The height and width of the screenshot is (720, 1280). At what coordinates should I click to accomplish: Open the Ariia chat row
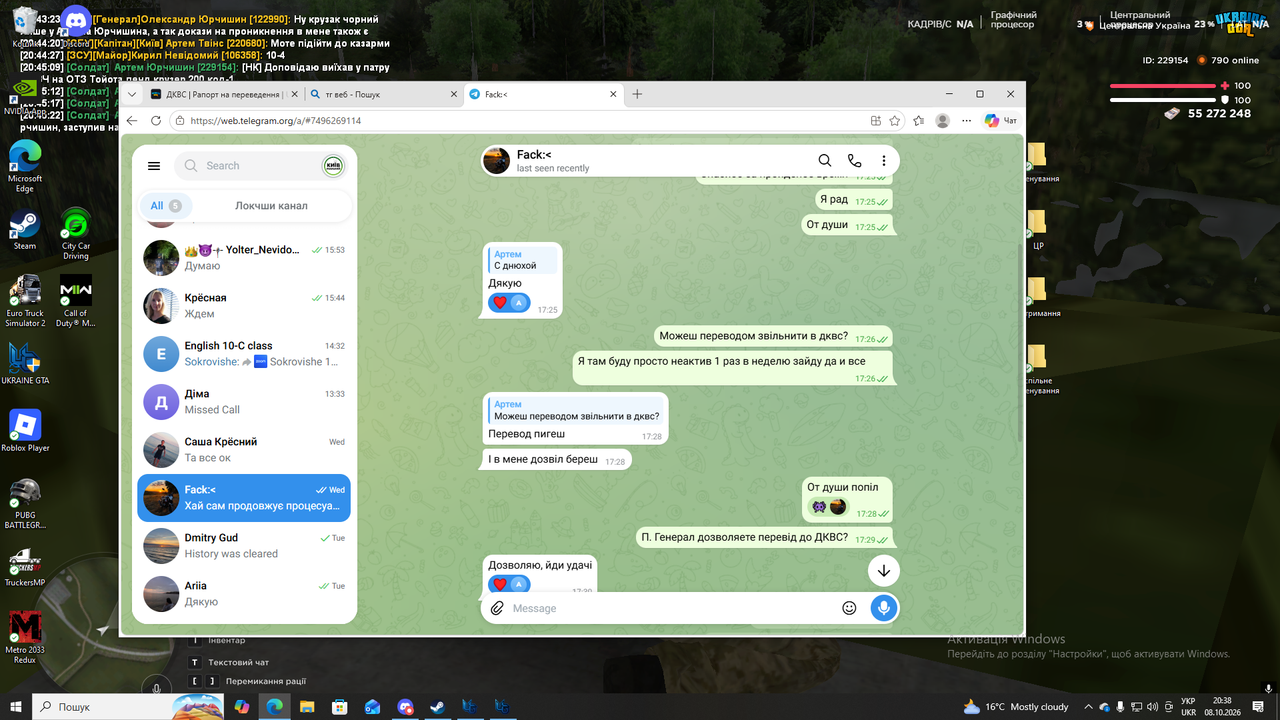[244, 594]
